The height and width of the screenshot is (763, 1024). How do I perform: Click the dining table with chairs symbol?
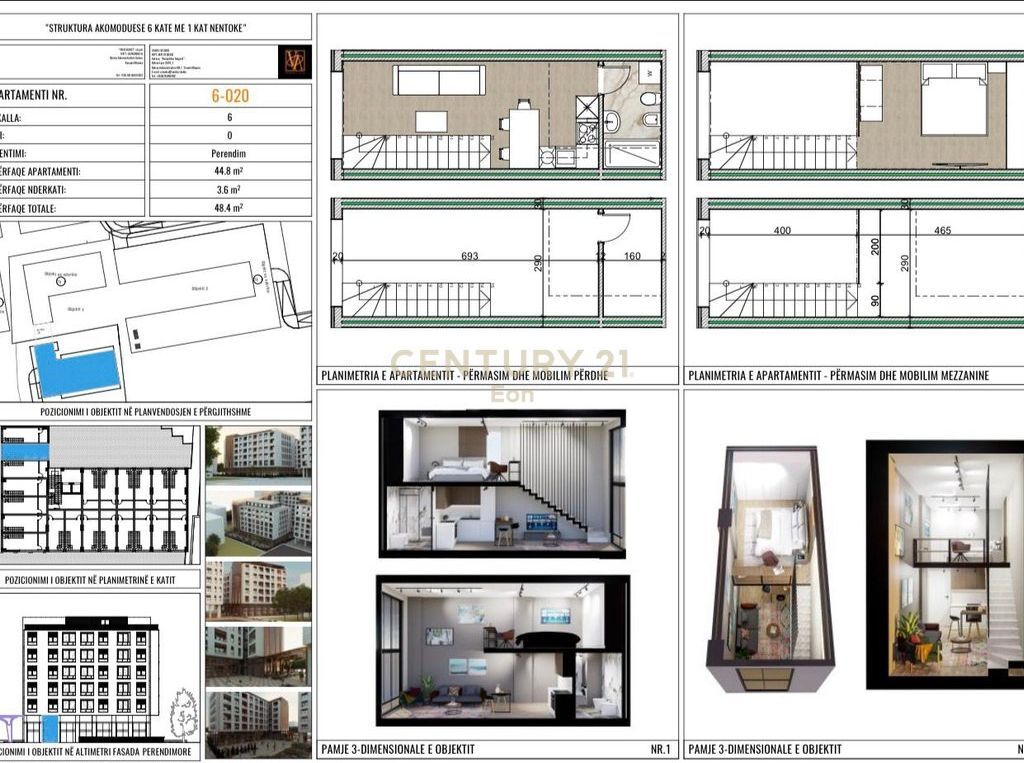(520, 133)
